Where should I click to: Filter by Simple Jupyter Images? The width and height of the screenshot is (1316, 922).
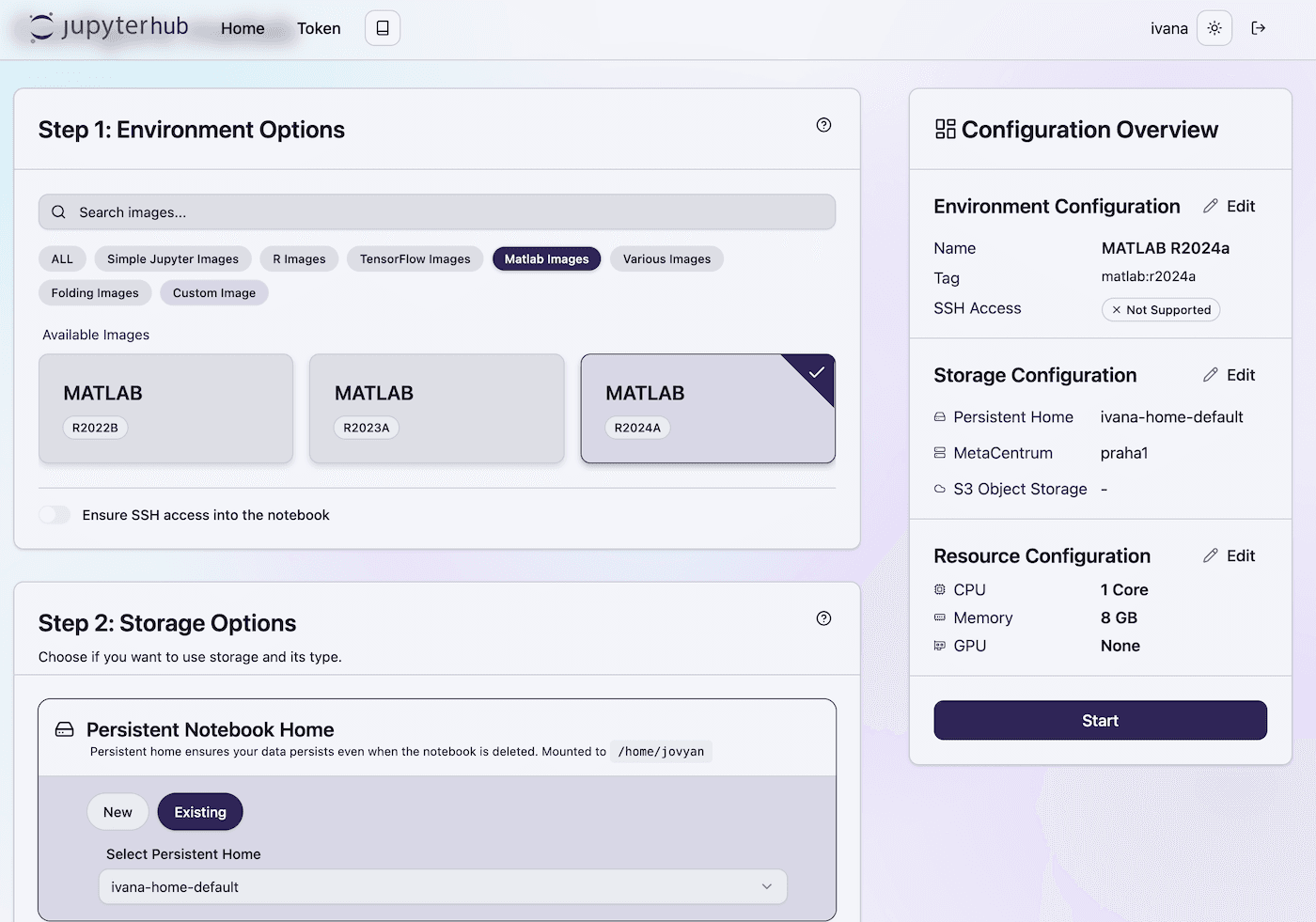coord(173,259)
